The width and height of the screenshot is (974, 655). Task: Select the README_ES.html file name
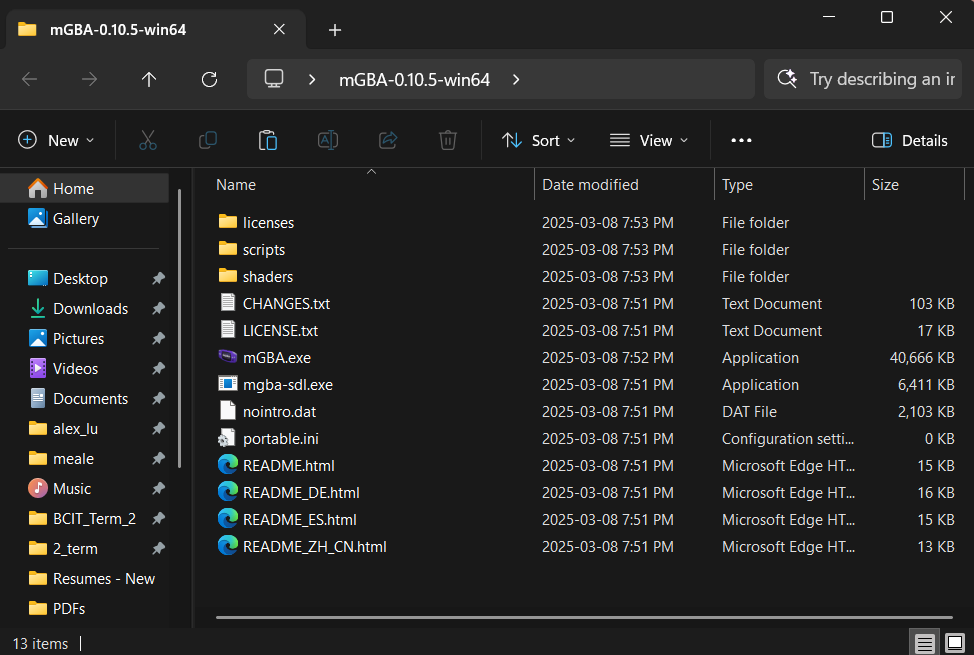coord(300,520)
